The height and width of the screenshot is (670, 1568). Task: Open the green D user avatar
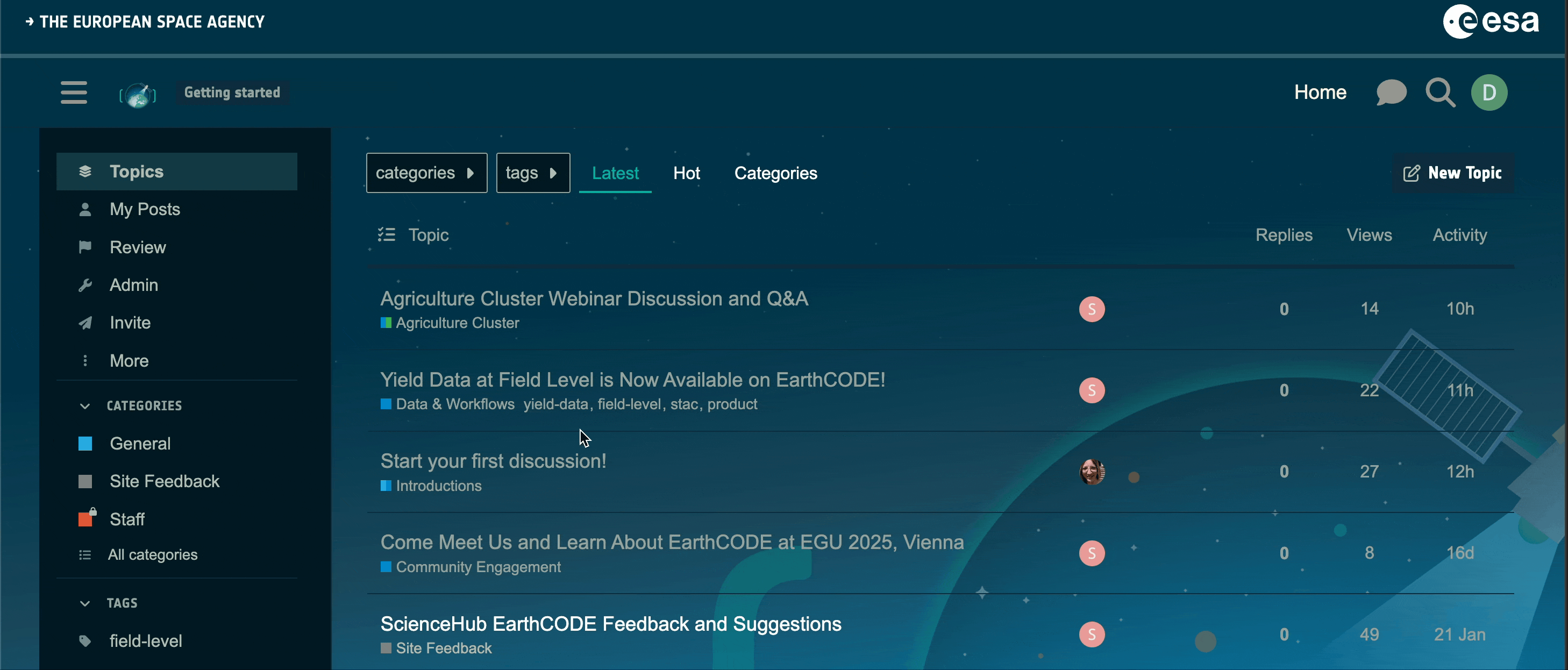pyautogui.click(x=1489, y=92)
